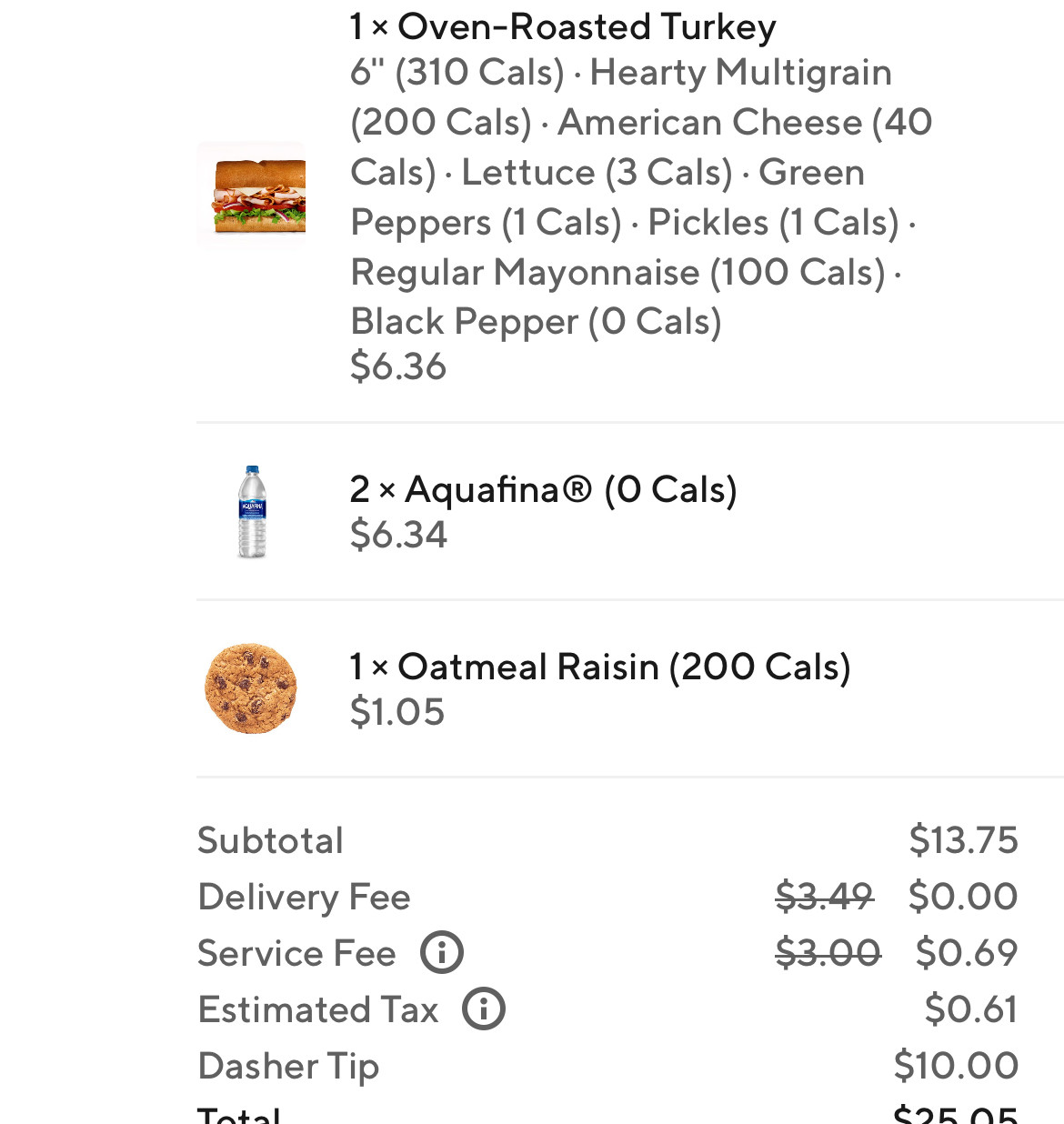The image size is (1064, 1124).
Task: Click the $6.34 Aquafina price
Action: 398,535
